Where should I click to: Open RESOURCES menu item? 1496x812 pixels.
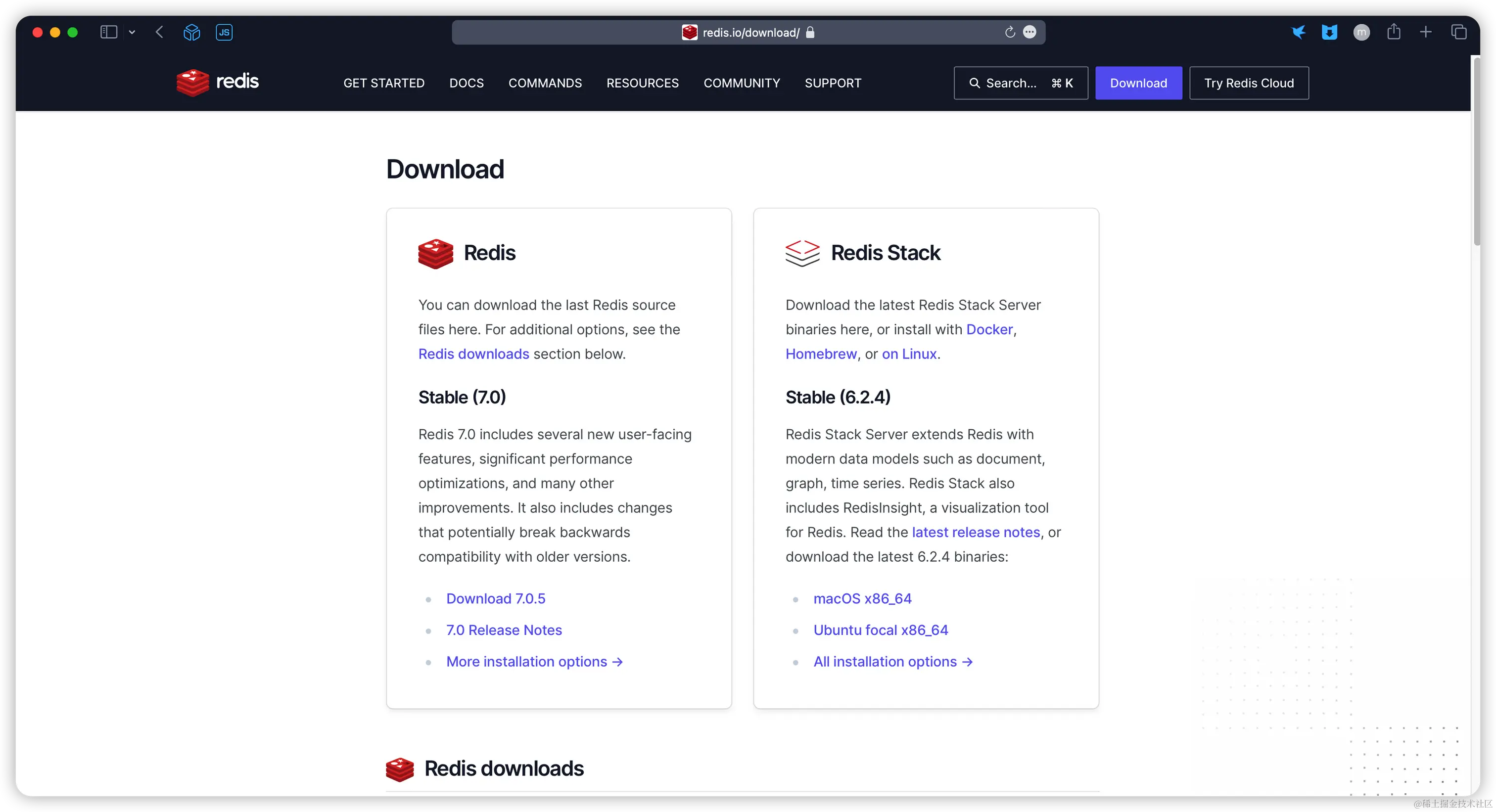642,83
